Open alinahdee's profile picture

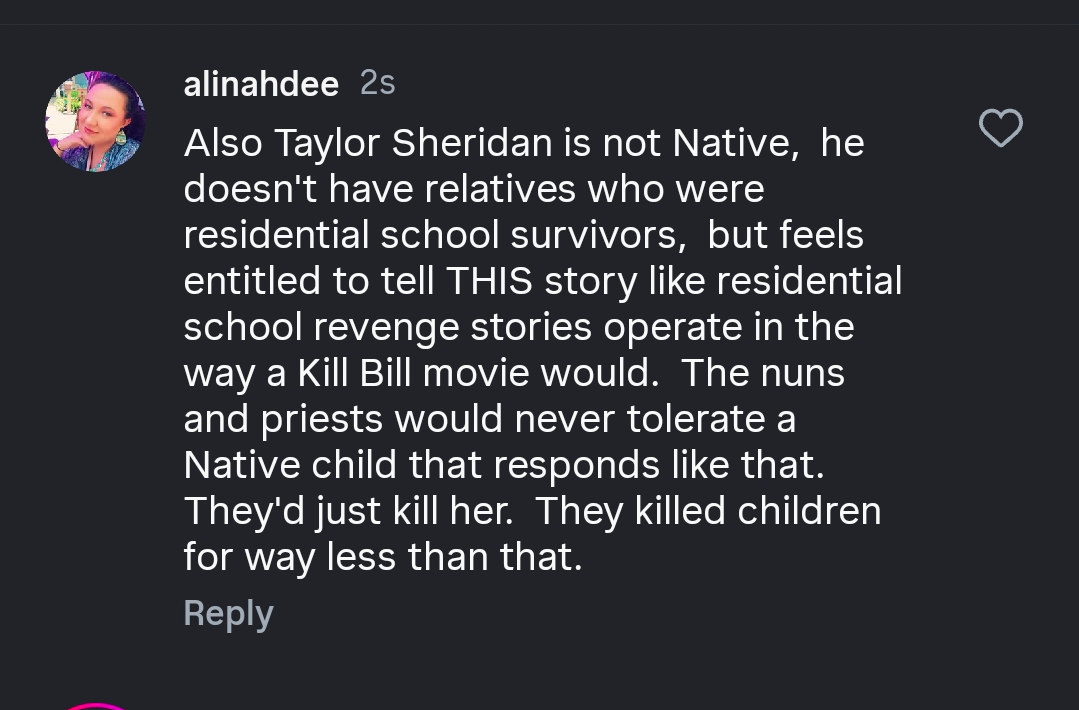coord(96,121)
